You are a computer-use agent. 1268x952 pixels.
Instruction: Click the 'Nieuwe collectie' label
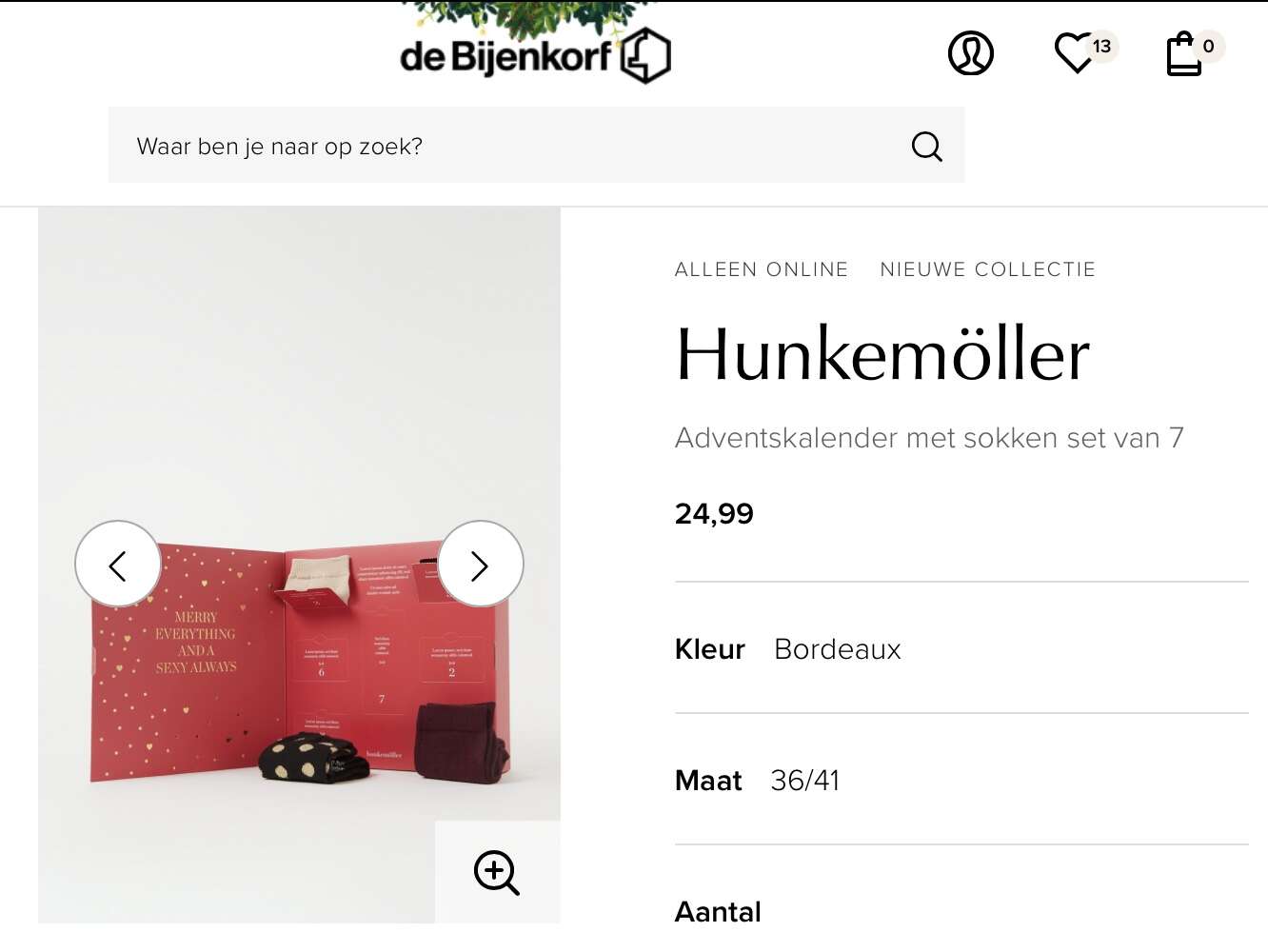coord(988,269)
